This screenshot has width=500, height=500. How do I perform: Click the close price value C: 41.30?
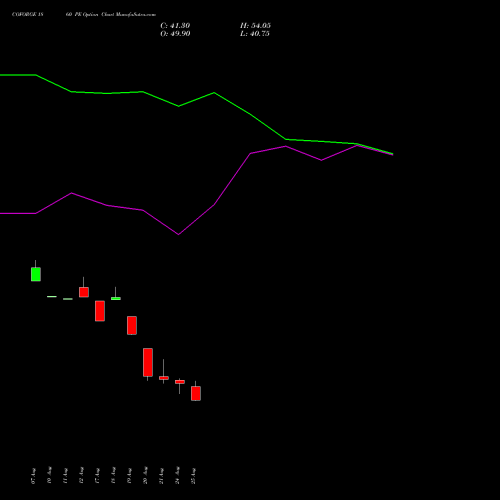[175, 26]
